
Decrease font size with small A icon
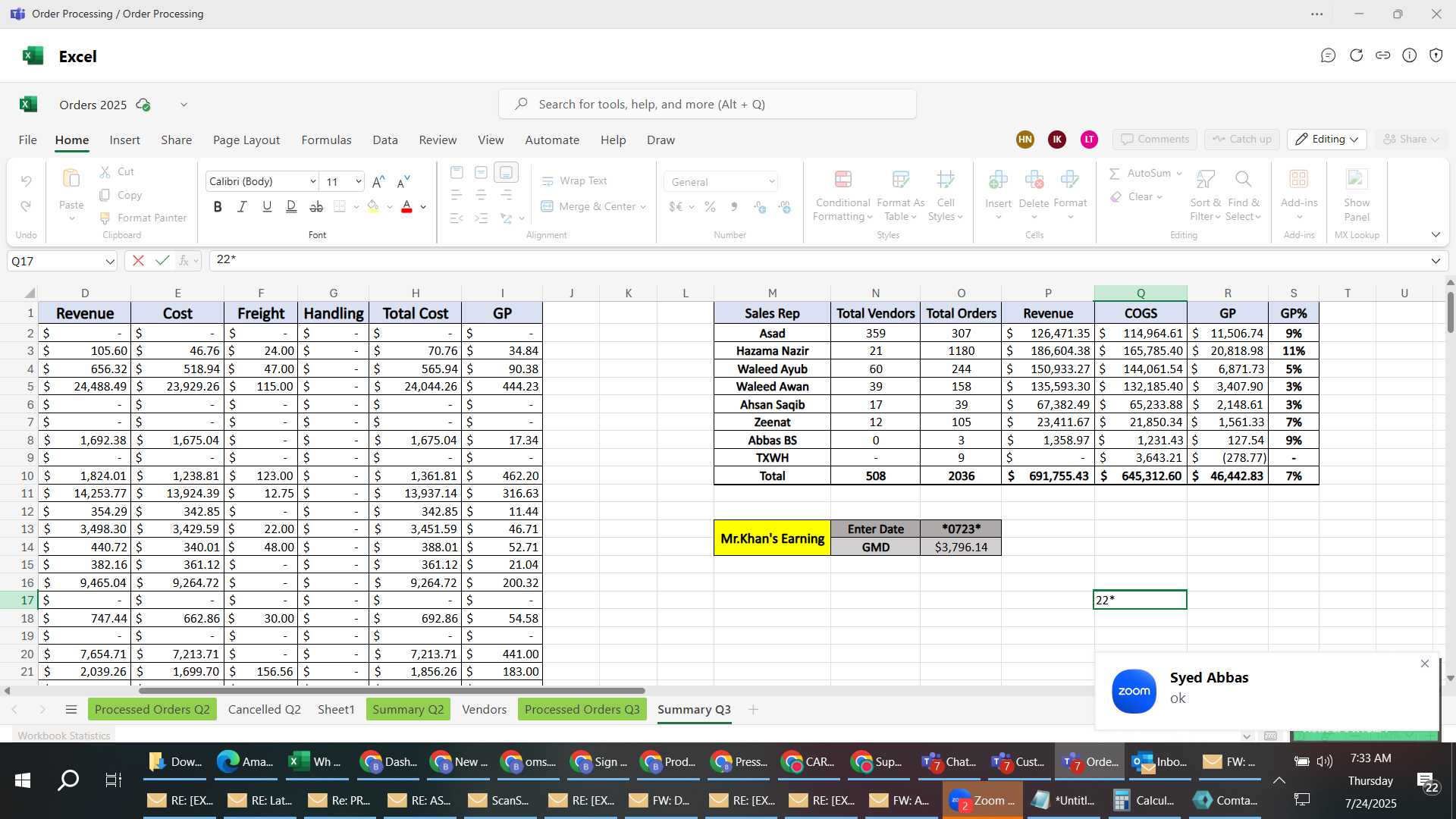403,181
